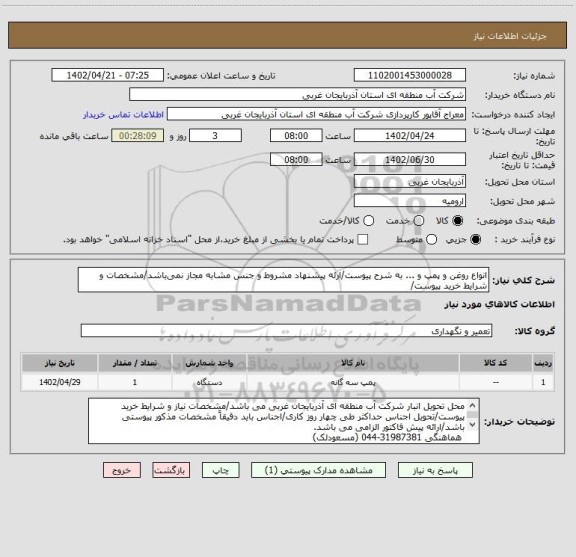This screenshot has height=557, width=576.
Task: Click price validity 08:00 time field
Action: [x=296, y=159]
